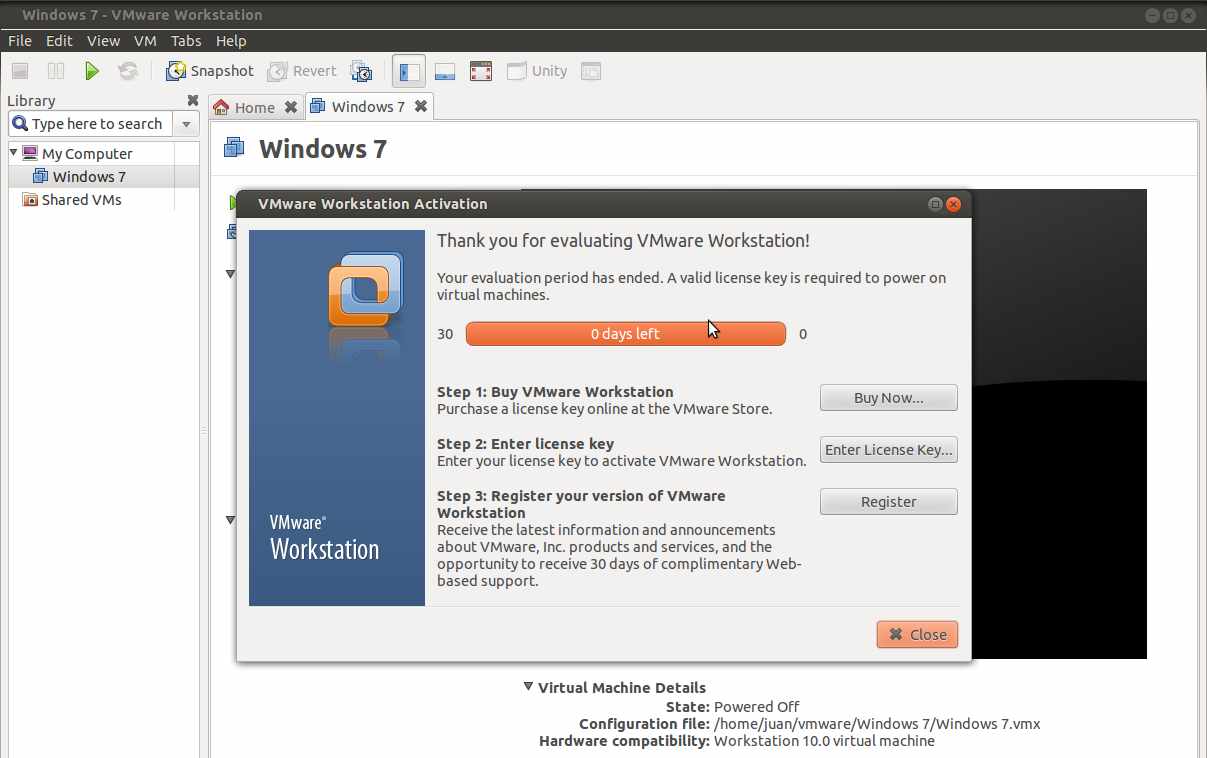Click the 0 days left progress bar
The width and height of the screenshot is (1207, 758).
(626, 334)
